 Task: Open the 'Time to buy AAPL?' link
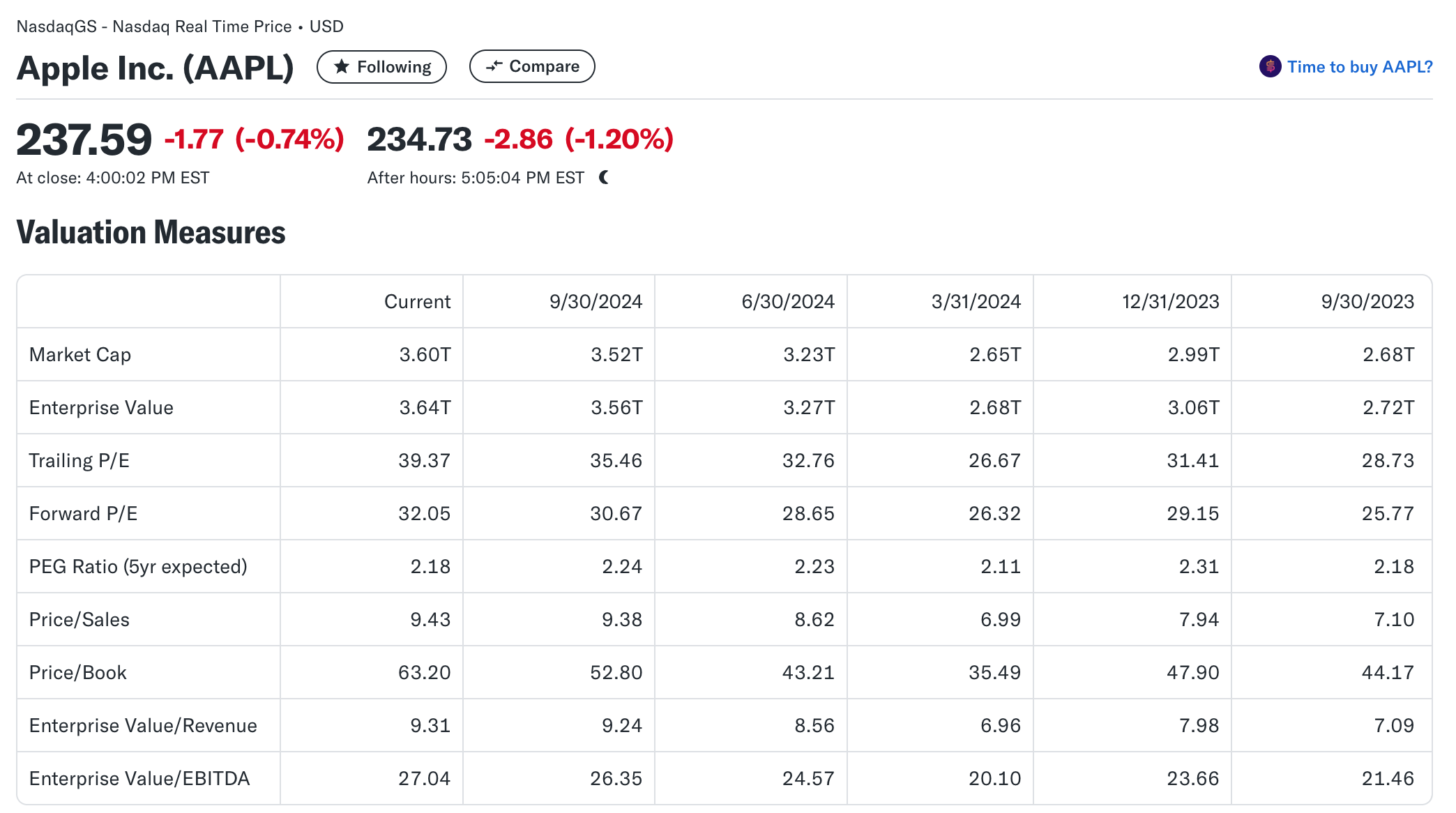1359,67
